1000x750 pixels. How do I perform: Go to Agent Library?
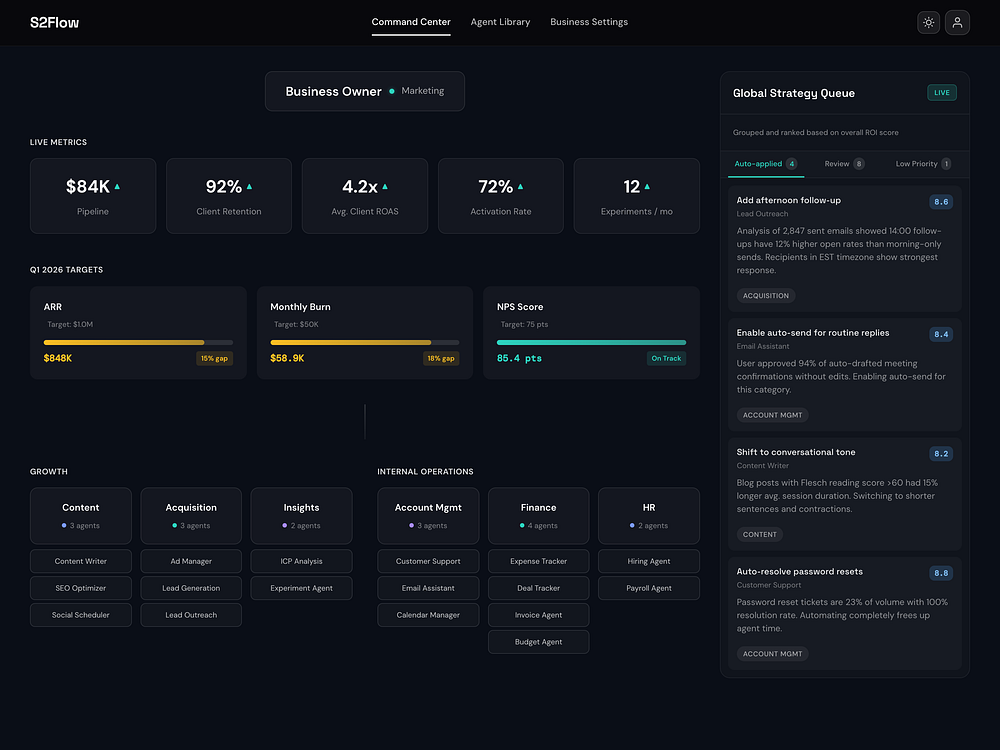[x=500, y=22]
